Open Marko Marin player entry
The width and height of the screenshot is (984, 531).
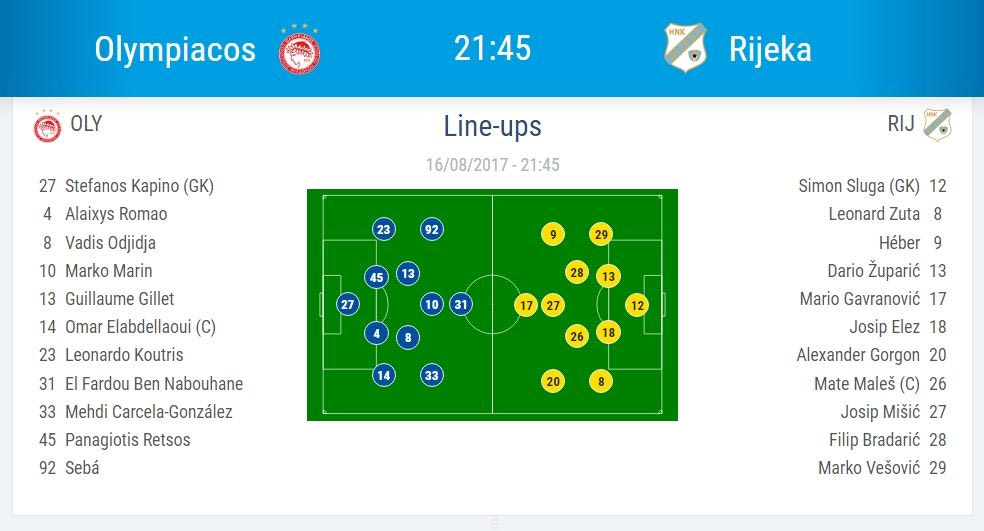108,270
